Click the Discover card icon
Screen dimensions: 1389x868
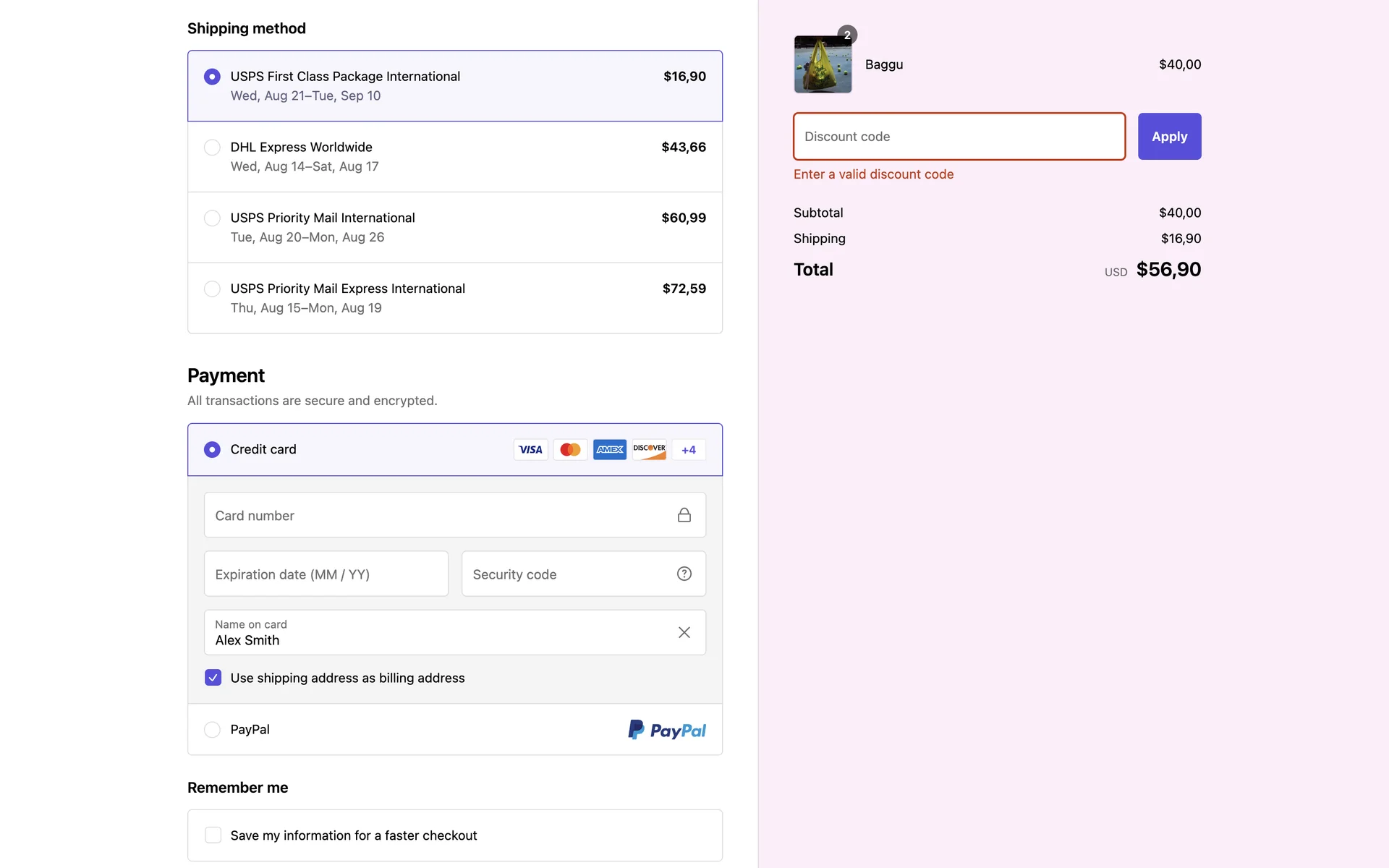649,449
